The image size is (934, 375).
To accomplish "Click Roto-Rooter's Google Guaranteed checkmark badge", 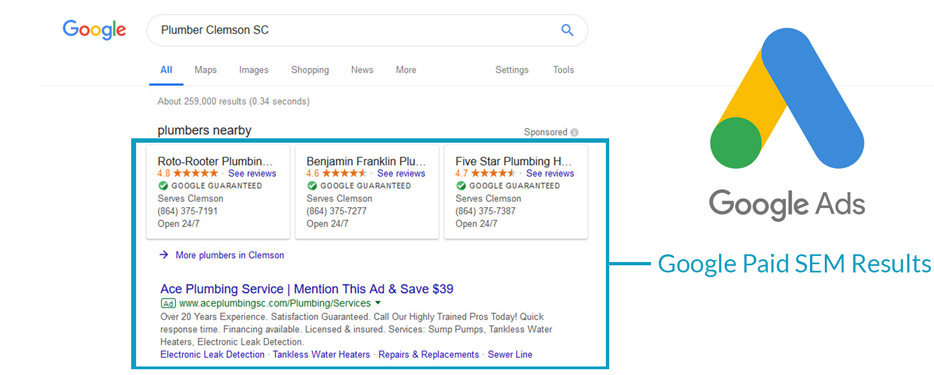I will 162,186.
